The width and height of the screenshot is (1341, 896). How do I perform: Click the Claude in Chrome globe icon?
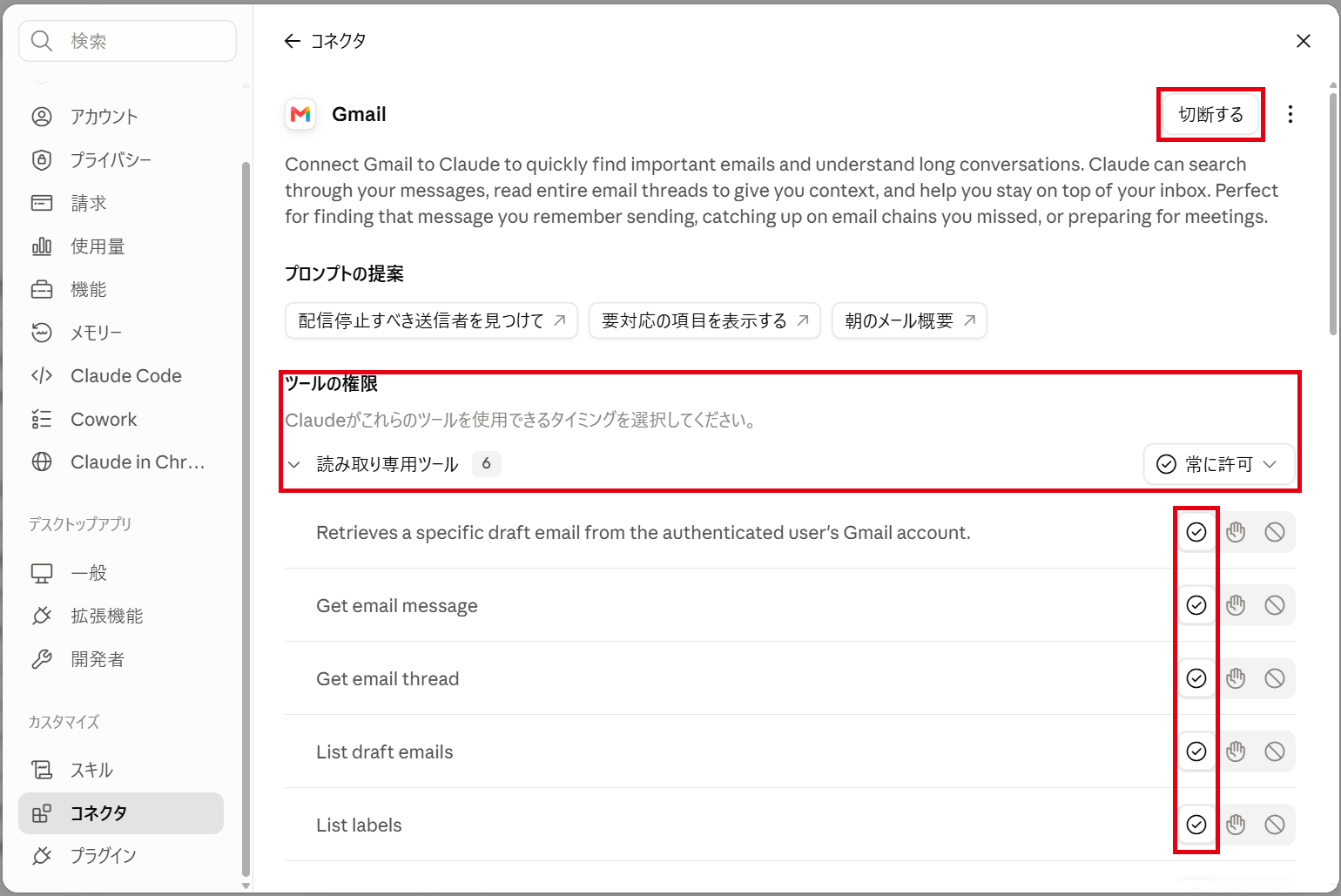coord(42,462)
